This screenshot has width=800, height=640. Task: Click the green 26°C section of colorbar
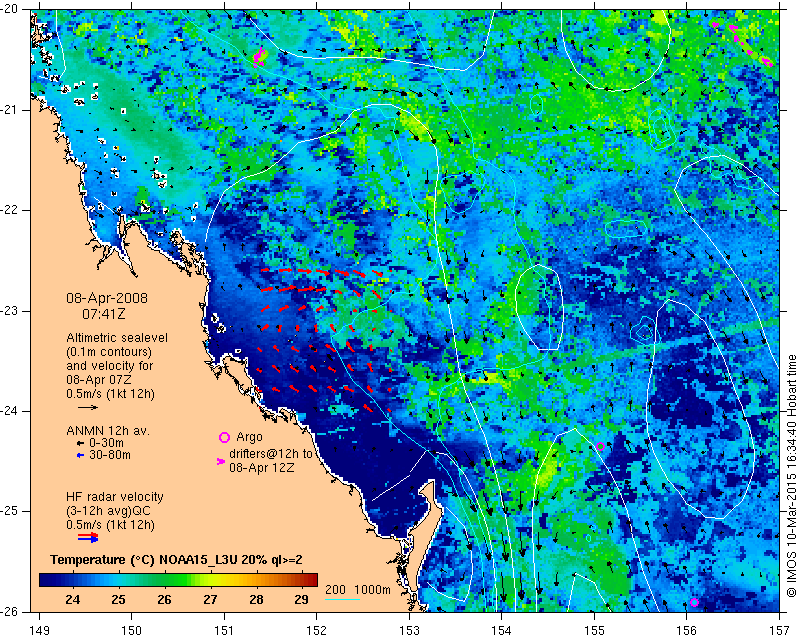pos(164,580)
